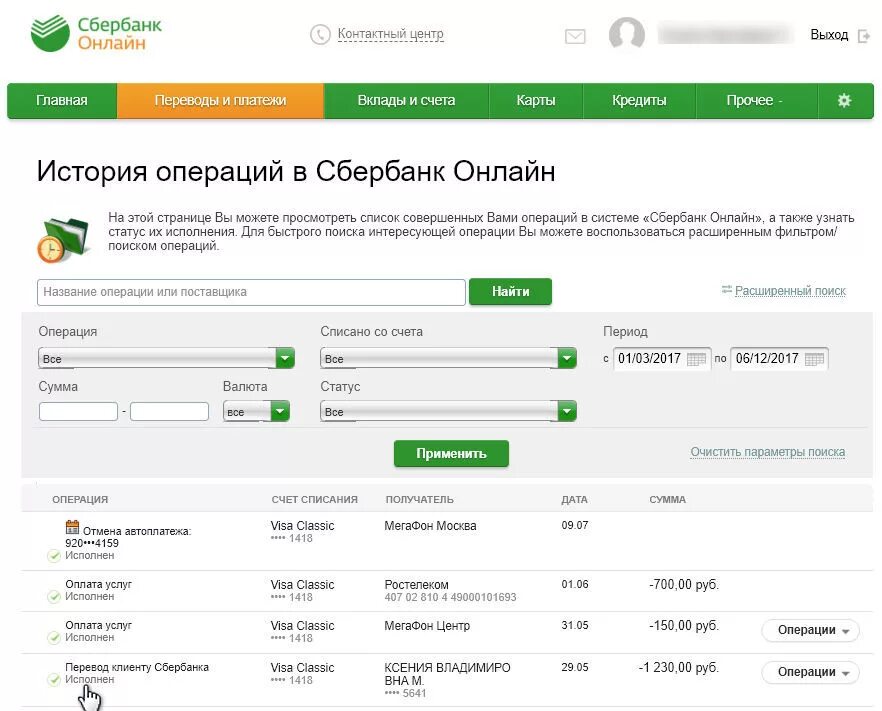
Task: Switch to the Карты tab
Action: pyautogui.click(x=536, y=101)
